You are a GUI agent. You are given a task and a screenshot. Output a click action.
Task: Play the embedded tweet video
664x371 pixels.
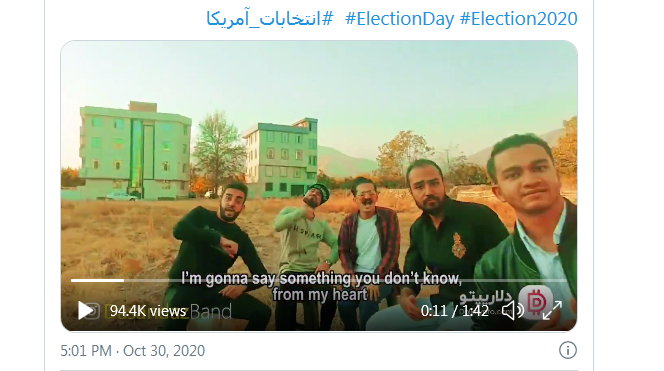pos(86,311)
